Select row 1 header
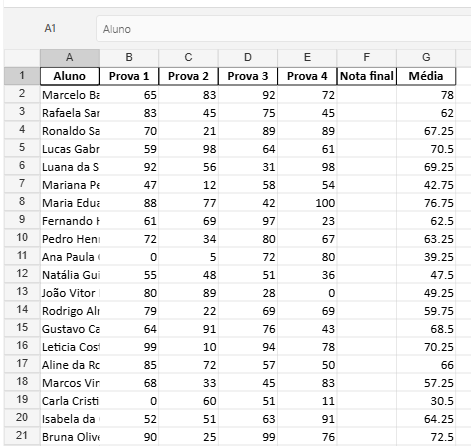 pos(22,76)
